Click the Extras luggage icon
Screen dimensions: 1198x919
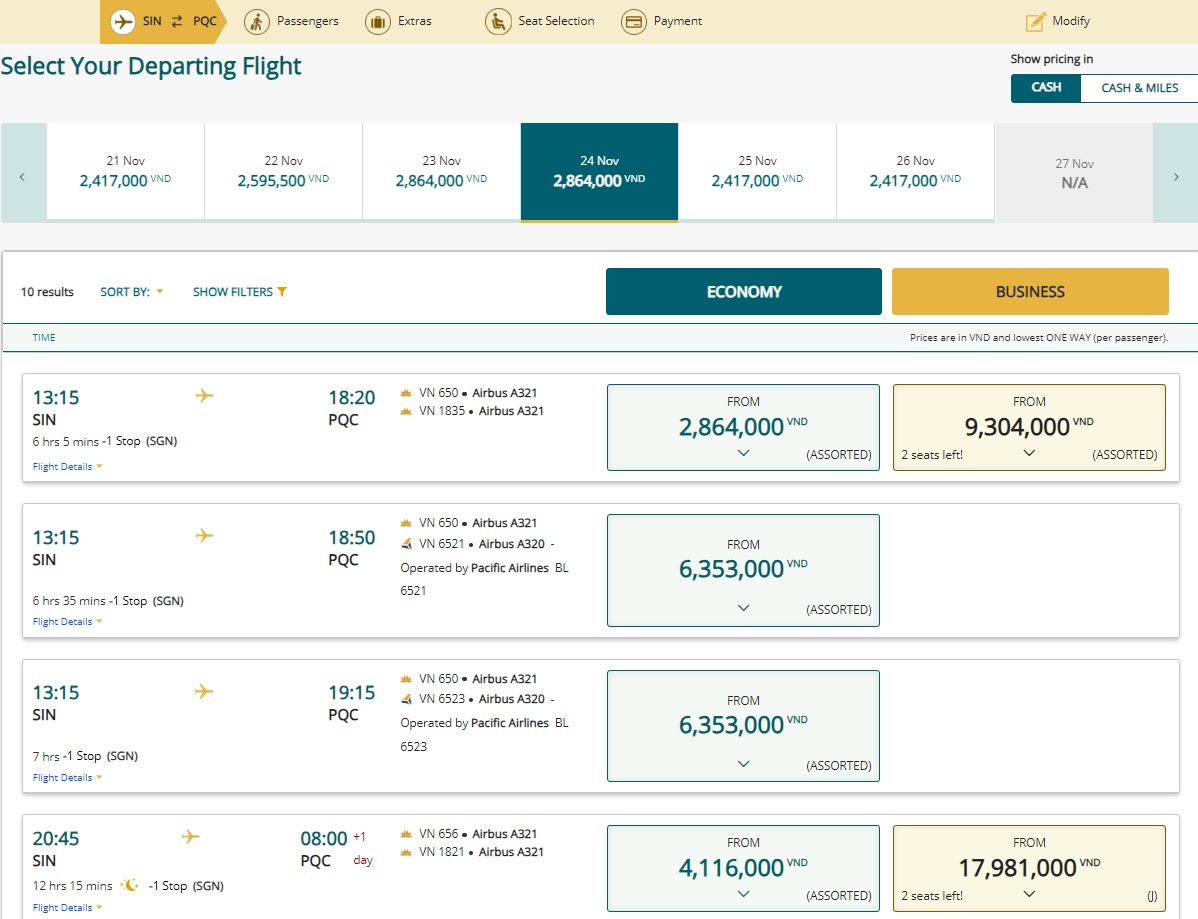click(x=377, y=21)
